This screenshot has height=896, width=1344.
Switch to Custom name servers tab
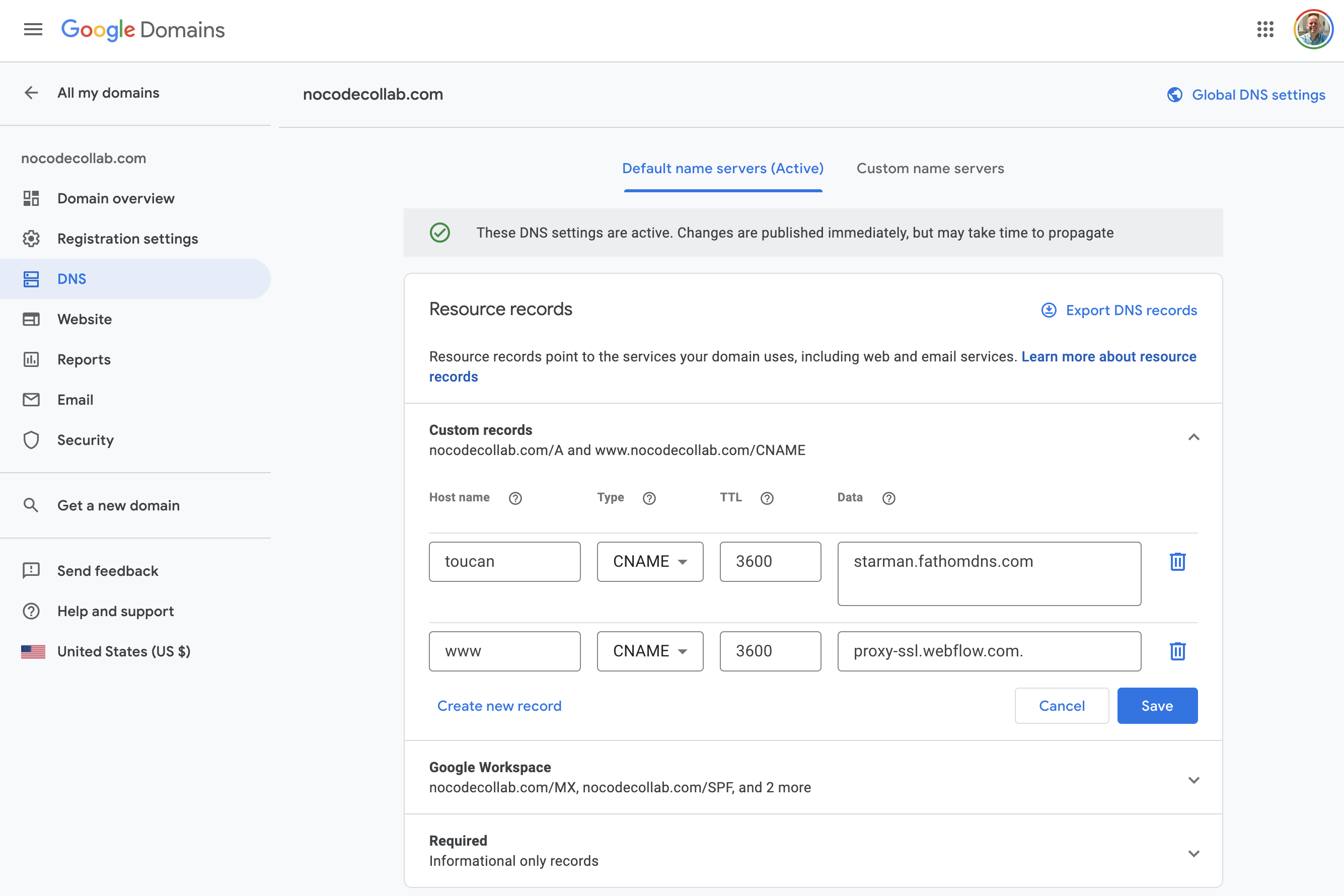930,169
